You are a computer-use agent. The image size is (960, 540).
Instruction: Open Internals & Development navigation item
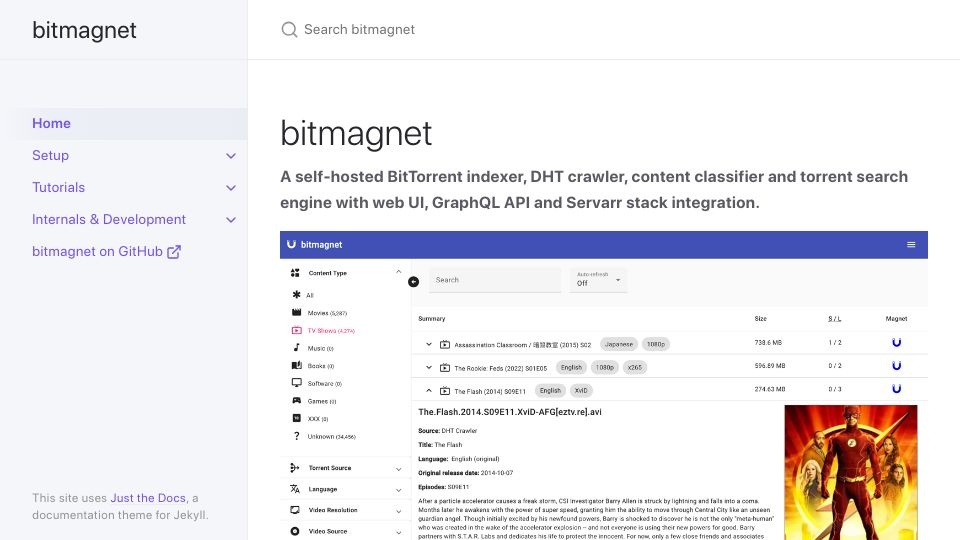[109, 219]
